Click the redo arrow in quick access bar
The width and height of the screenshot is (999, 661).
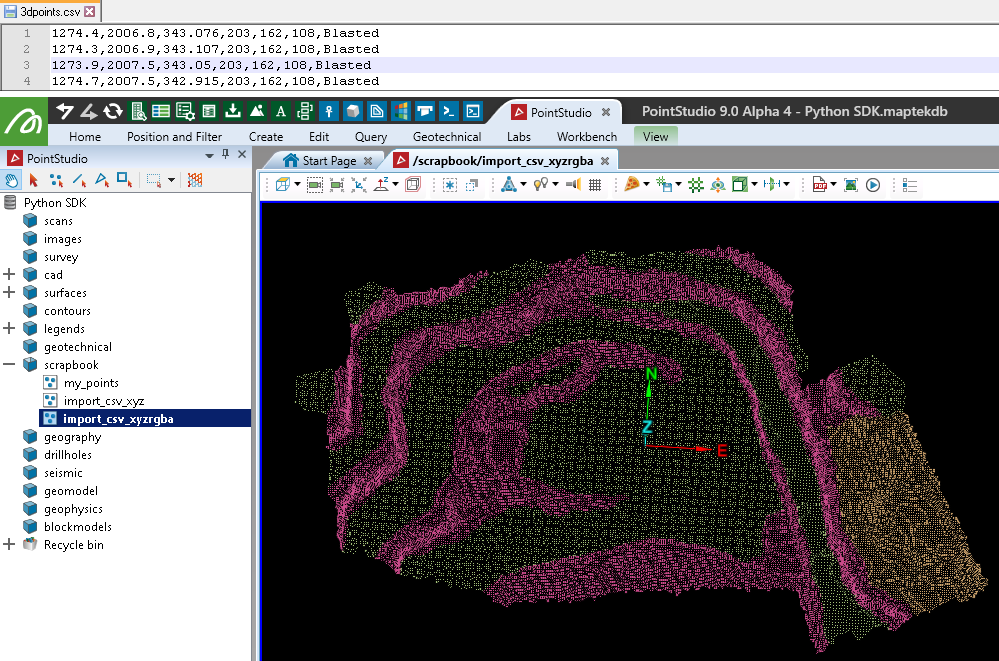pos(88,112)
